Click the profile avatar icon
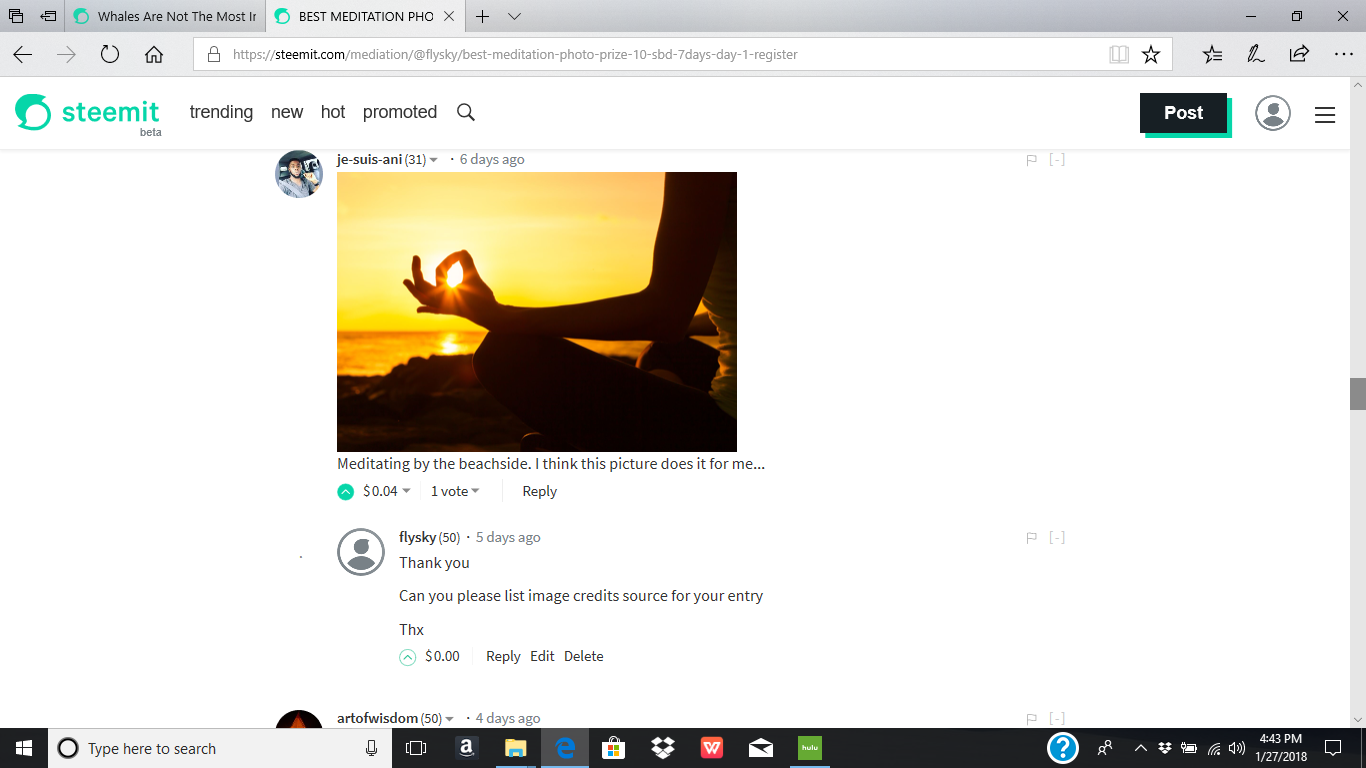Screen dimensions: 1366x768 1273,114
